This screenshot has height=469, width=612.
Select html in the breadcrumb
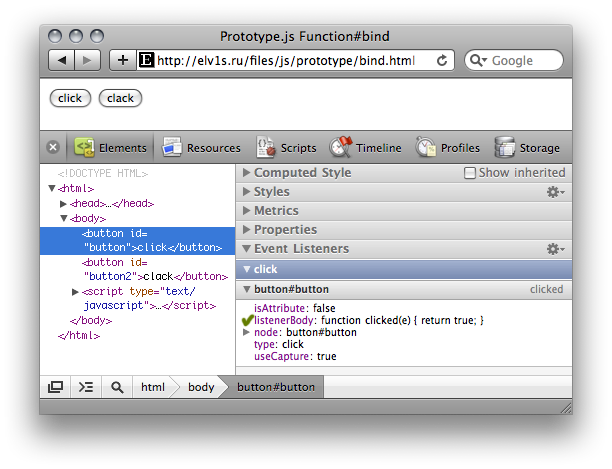point(153,387)
